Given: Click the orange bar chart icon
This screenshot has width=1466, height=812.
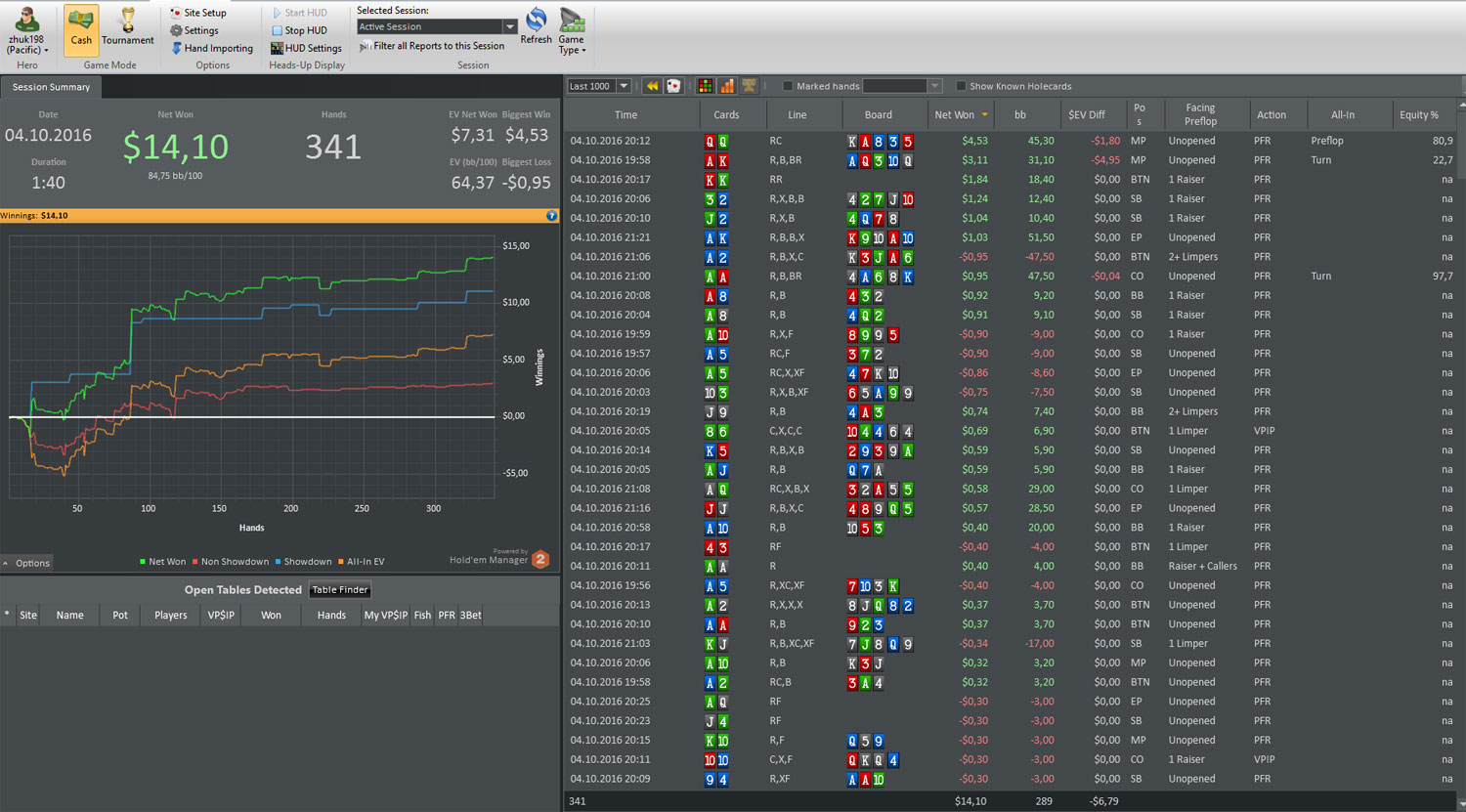Looking at the screenshot, I should (x=726, y=86).
